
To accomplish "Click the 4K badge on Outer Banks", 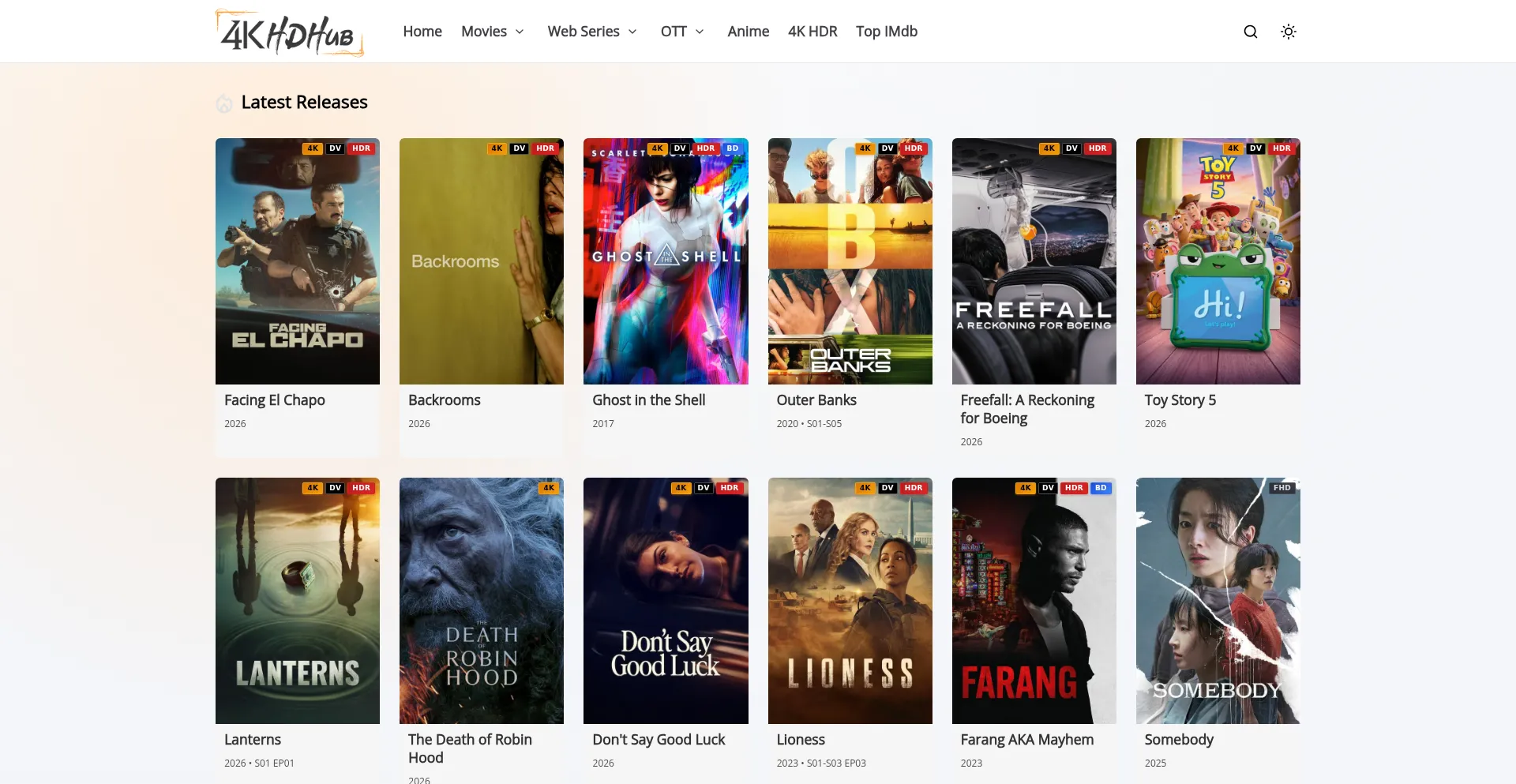I will 865,148.
